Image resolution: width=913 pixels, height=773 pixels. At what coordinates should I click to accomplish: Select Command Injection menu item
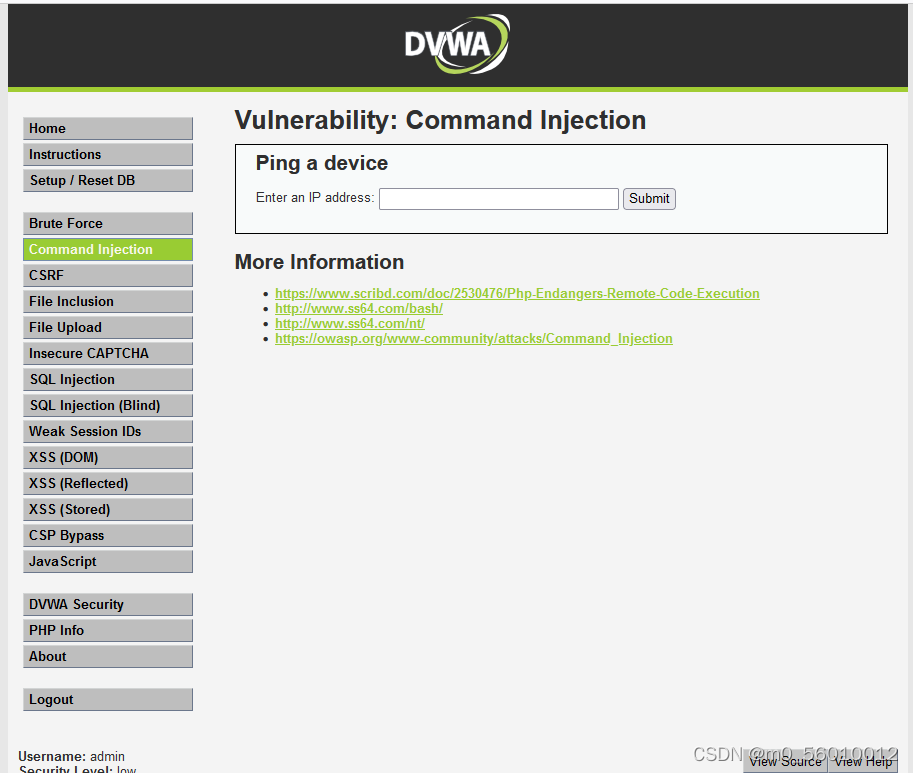(x=108, y=249)
